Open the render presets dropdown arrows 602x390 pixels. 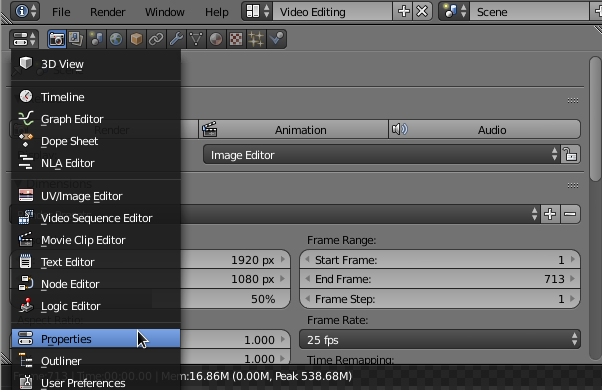click(x=534, y=214)
